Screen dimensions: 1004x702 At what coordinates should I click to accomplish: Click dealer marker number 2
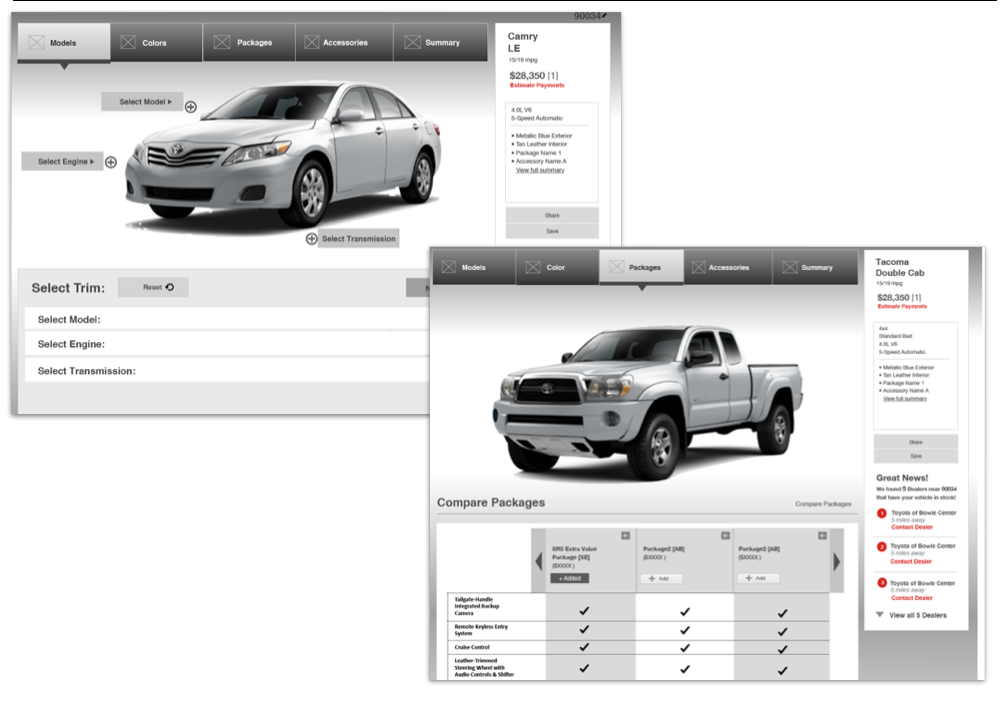(x=882, y=547)
